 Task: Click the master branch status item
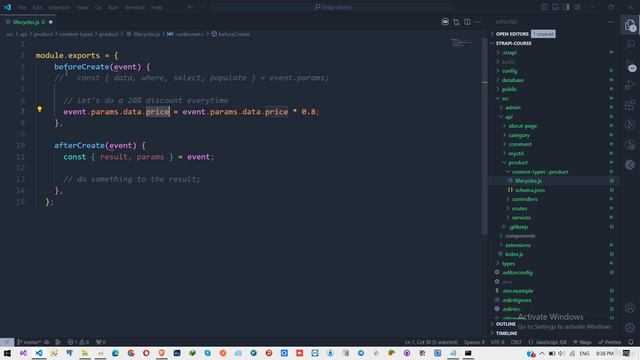point(30,342)
